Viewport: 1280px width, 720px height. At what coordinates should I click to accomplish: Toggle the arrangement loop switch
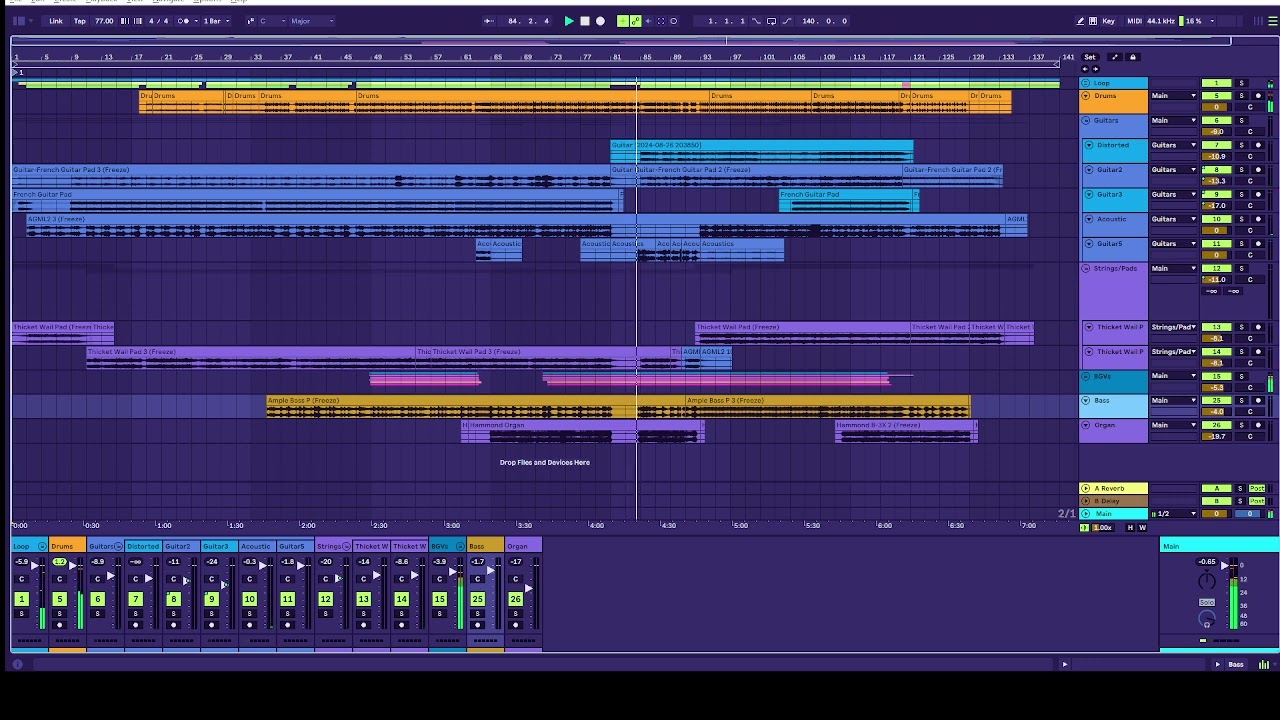point(771,21)
